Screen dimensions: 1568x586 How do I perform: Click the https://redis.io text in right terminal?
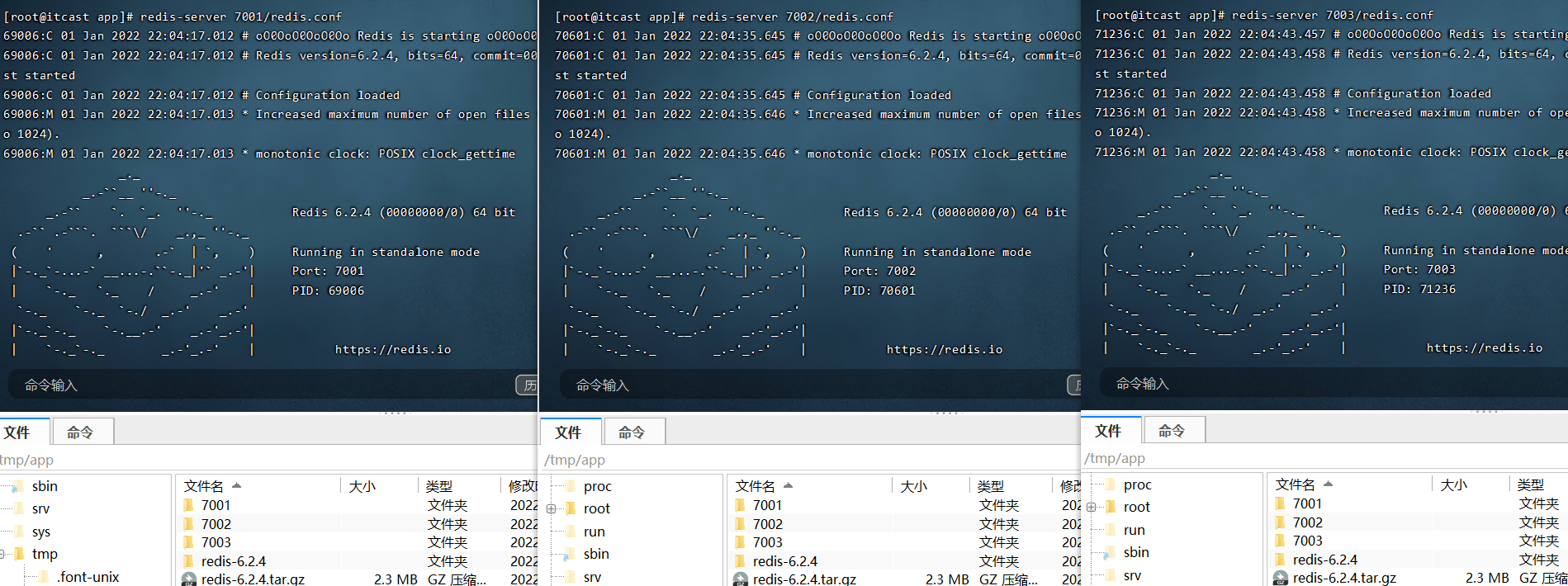coord(1485,348)
